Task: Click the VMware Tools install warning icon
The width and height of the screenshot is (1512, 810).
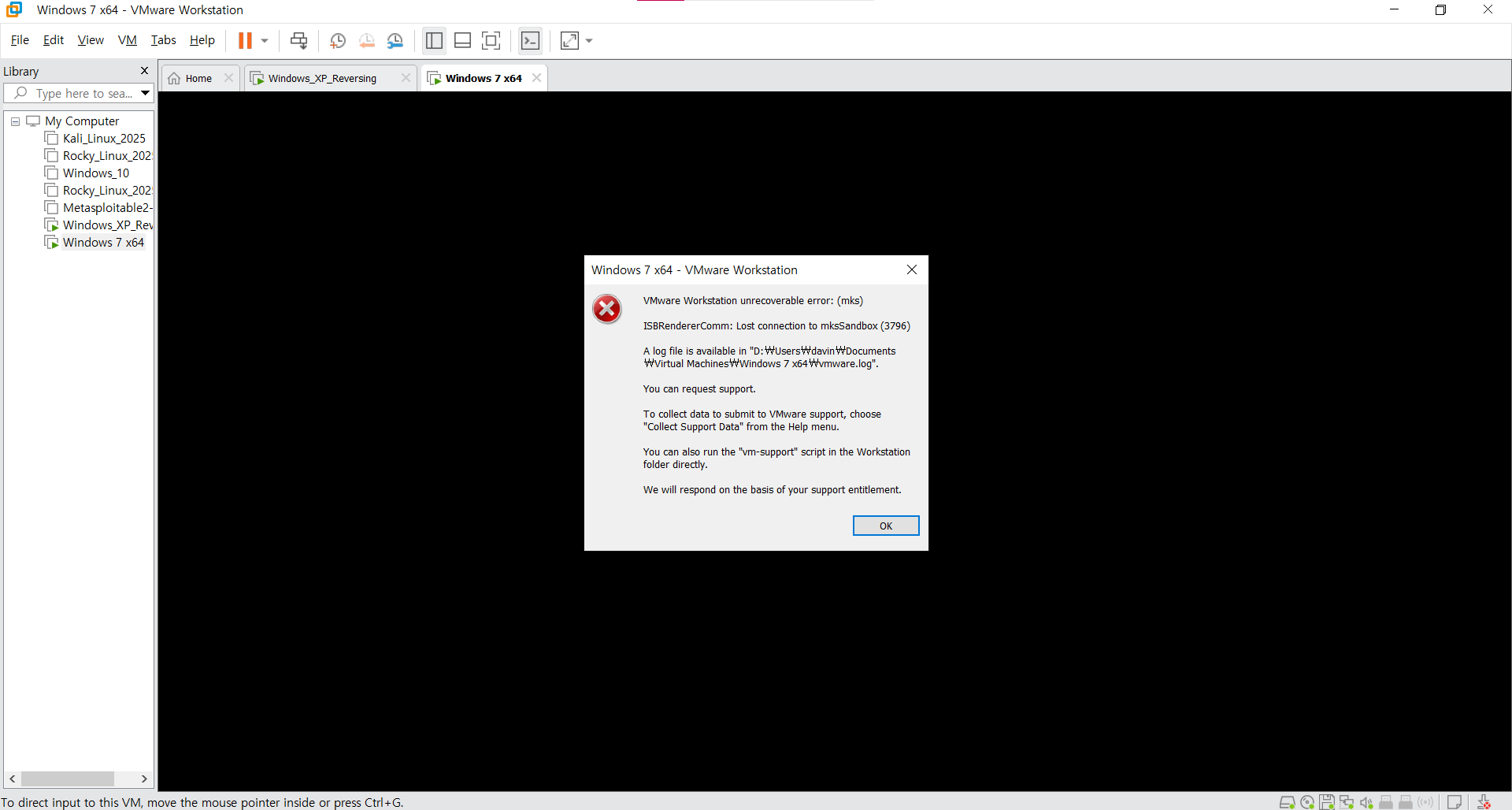Action: coord(1484,802)
